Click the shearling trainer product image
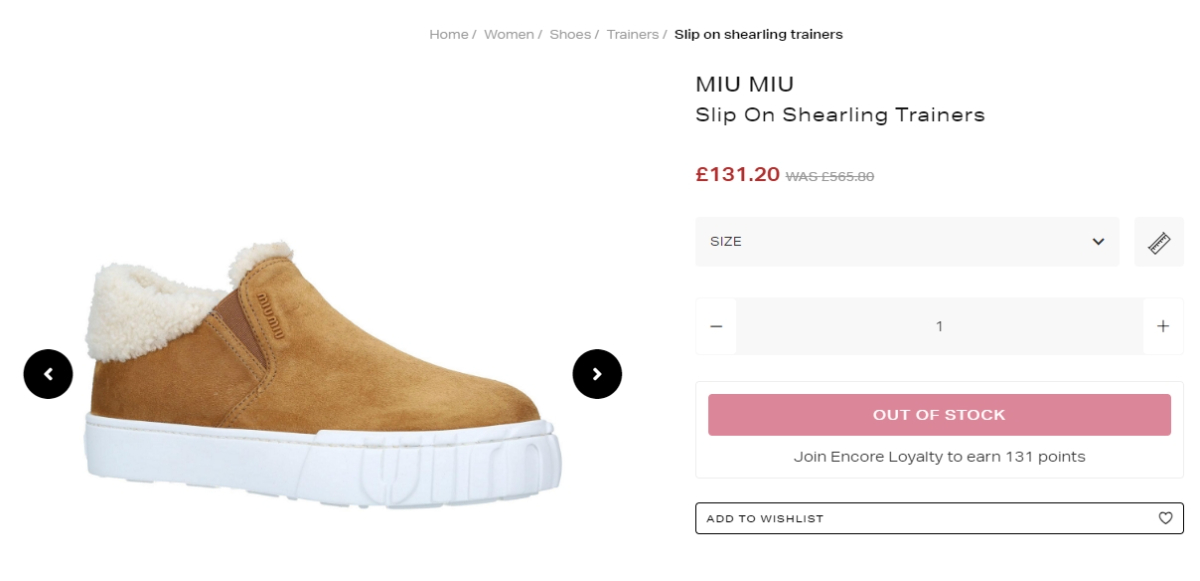The width and height of the screenshot is (1200, 581). (x=320, y=380)
